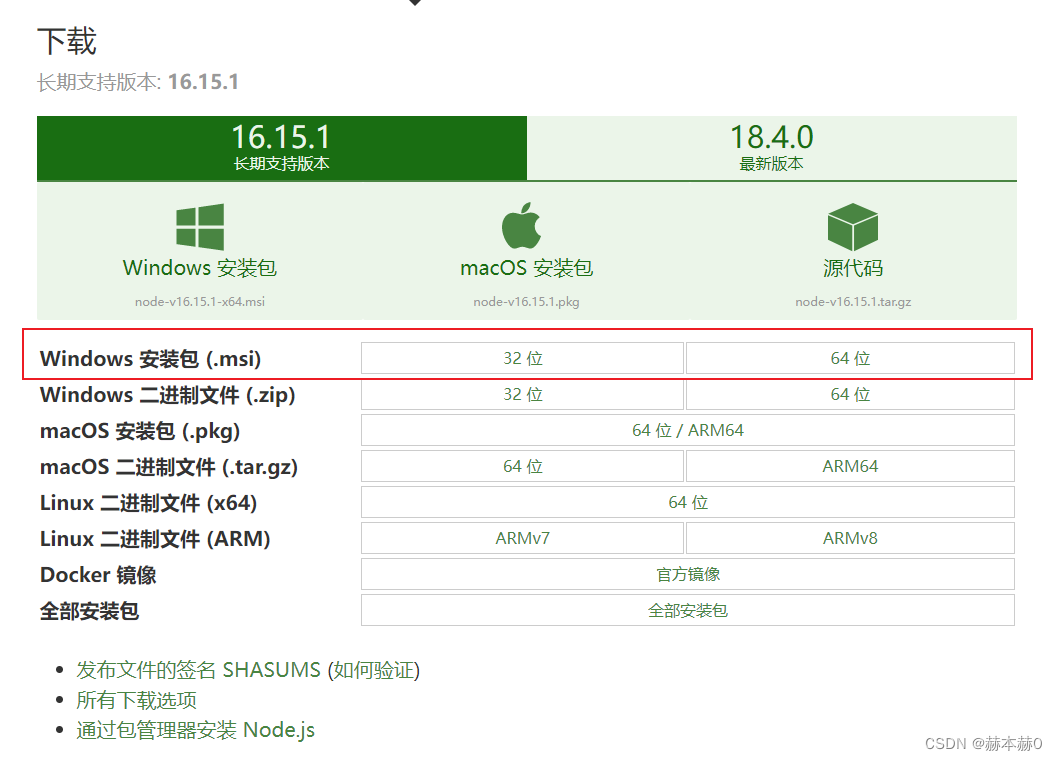Download the 64 位 Windows .msi installer
Viewport: 1057px width, 761px height.
pyautogui.click(x=850, y=358)
